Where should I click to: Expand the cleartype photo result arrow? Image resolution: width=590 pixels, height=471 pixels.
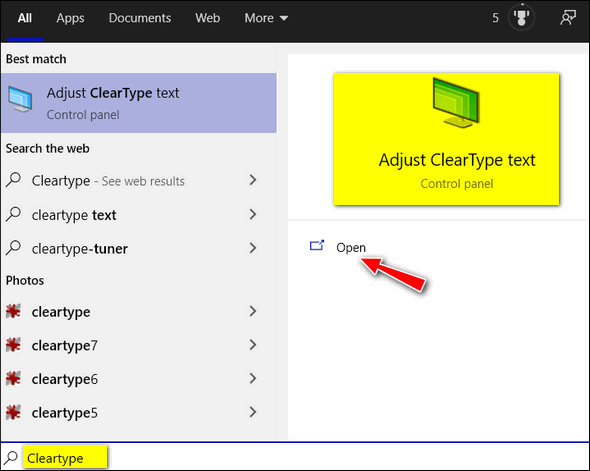click(x=253, y=311)
